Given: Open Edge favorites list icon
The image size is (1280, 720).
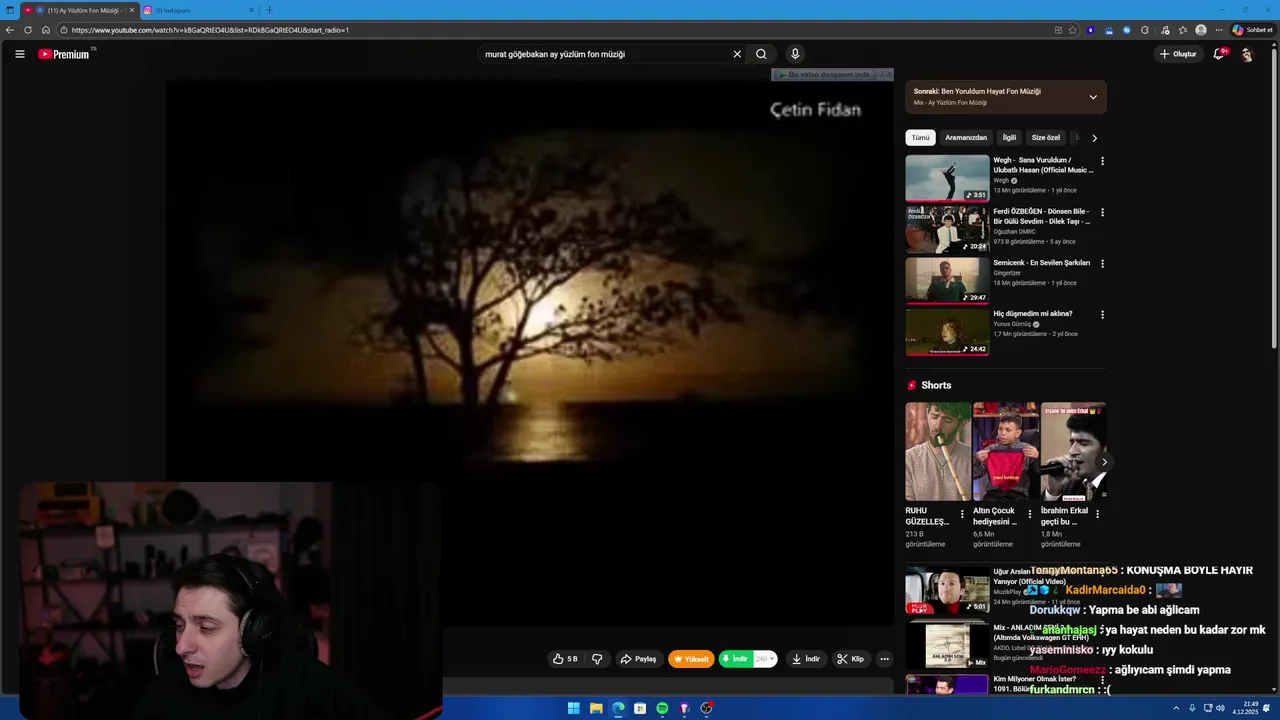Looking at the screenshot, I should click(1183, 30).
